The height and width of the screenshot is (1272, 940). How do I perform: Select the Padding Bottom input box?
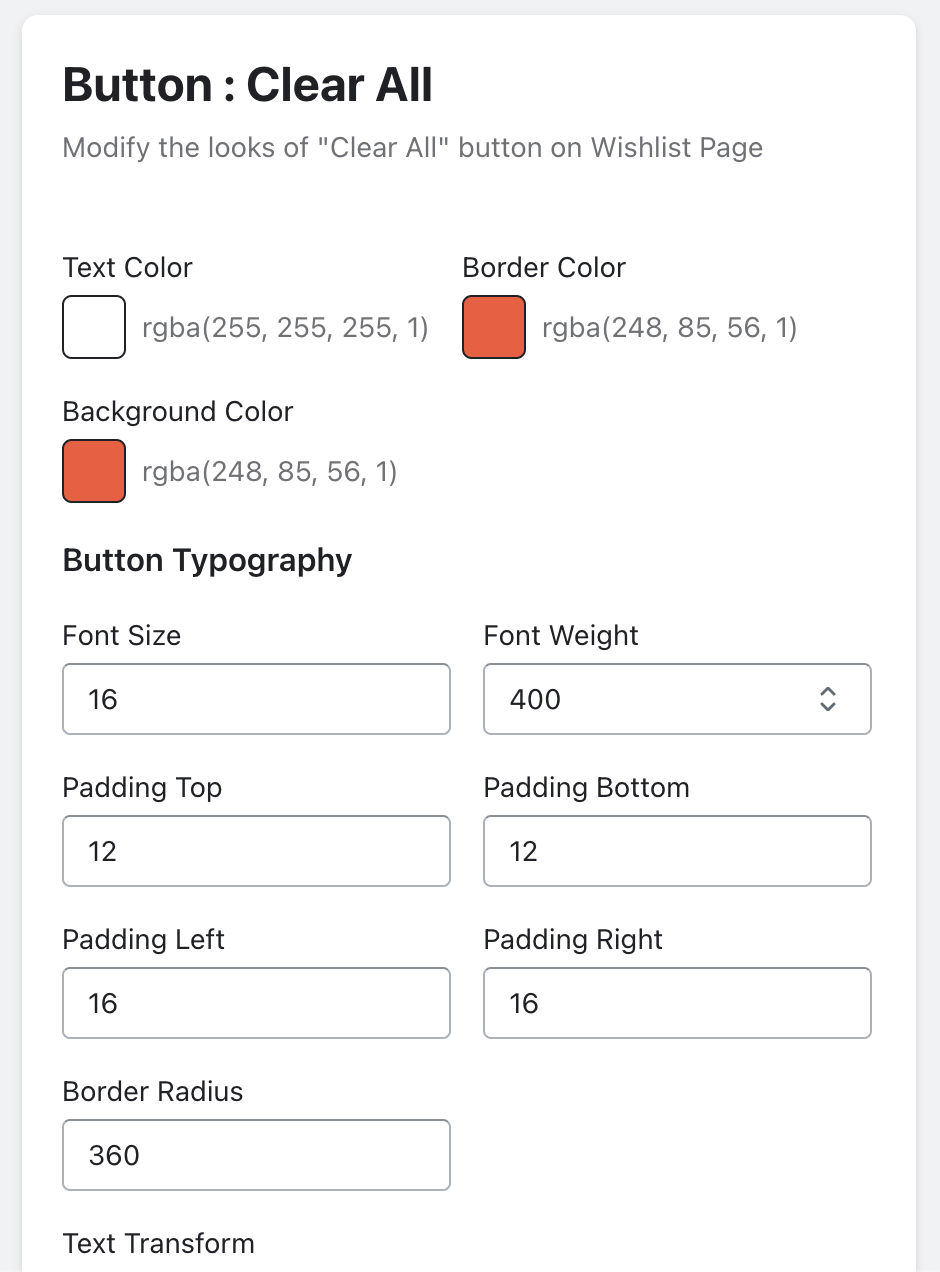tap(677, 851)
